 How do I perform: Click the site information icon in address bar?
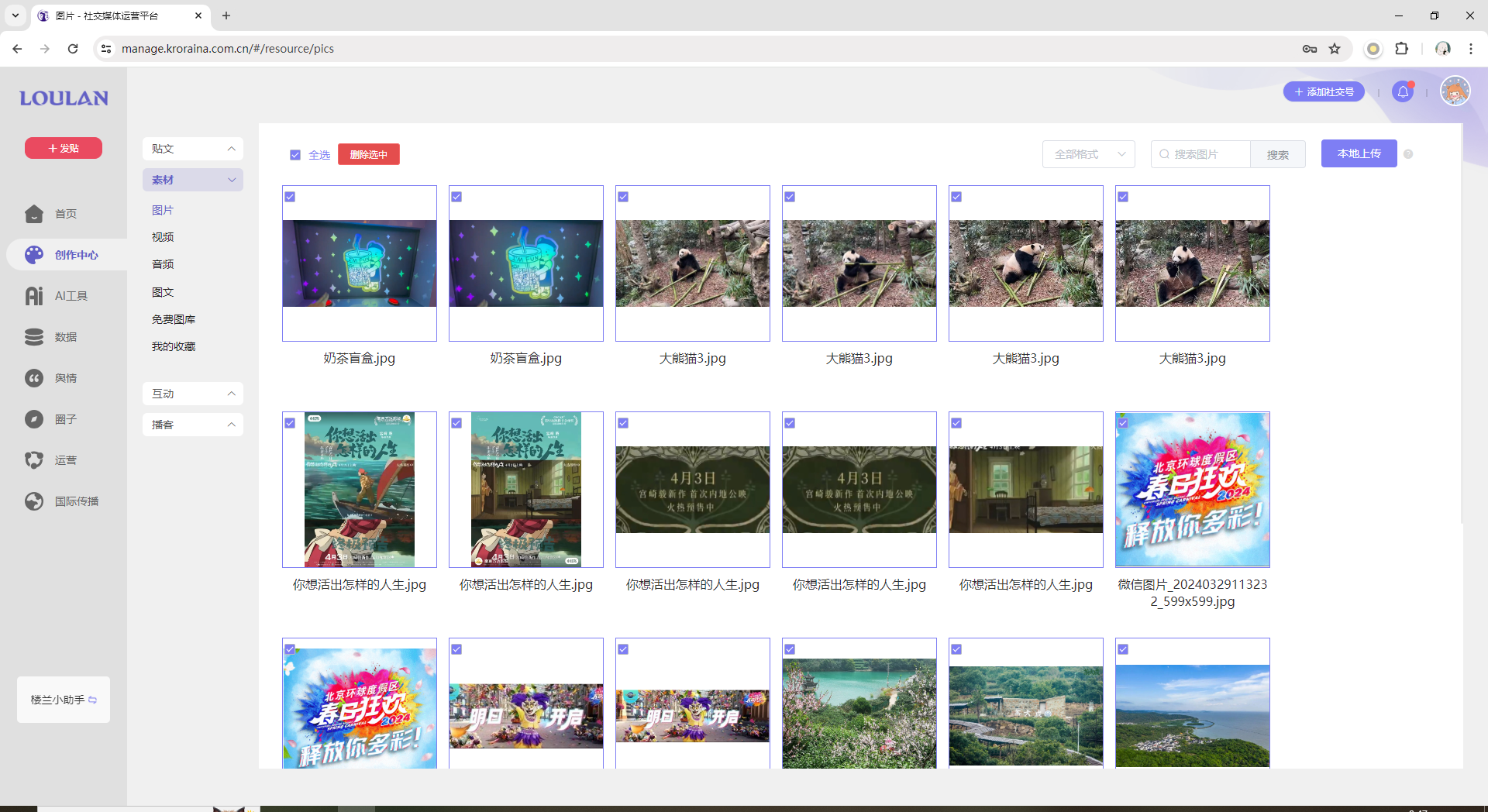point(106,49)
